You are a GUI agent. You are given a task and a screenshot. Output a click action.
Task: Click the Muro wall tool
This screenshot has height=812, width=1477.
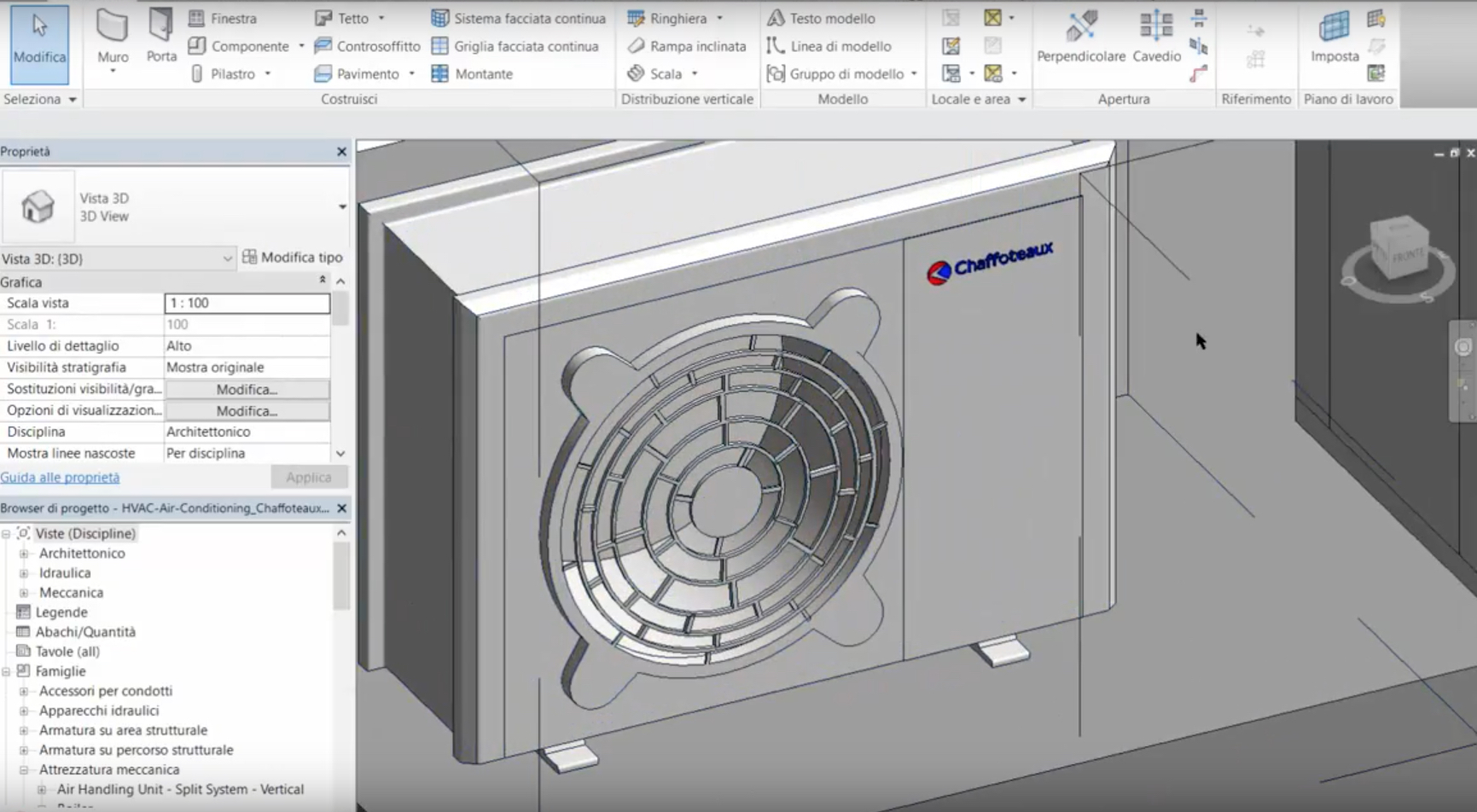click(x=112, y=38)
